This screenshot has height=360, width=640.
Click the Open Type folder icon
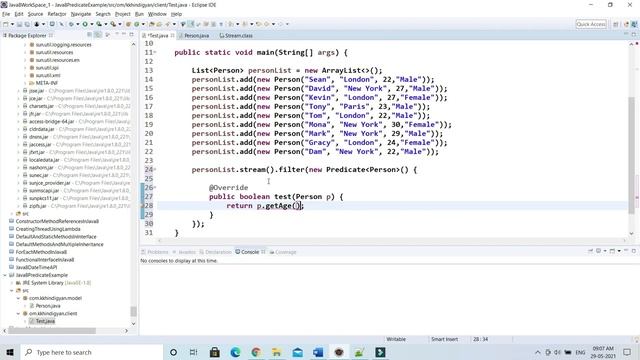coord(151,24)
